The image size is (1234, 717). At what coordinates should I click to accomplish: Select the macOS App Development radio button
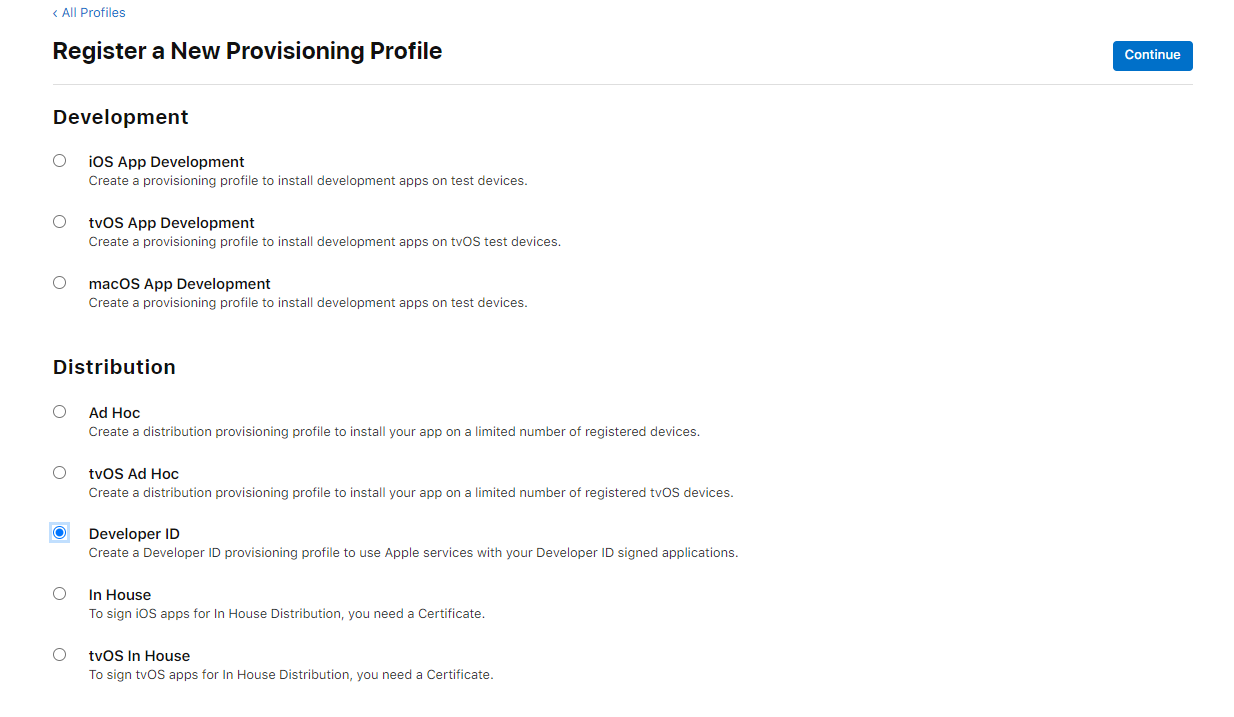[x=60, y=283]
